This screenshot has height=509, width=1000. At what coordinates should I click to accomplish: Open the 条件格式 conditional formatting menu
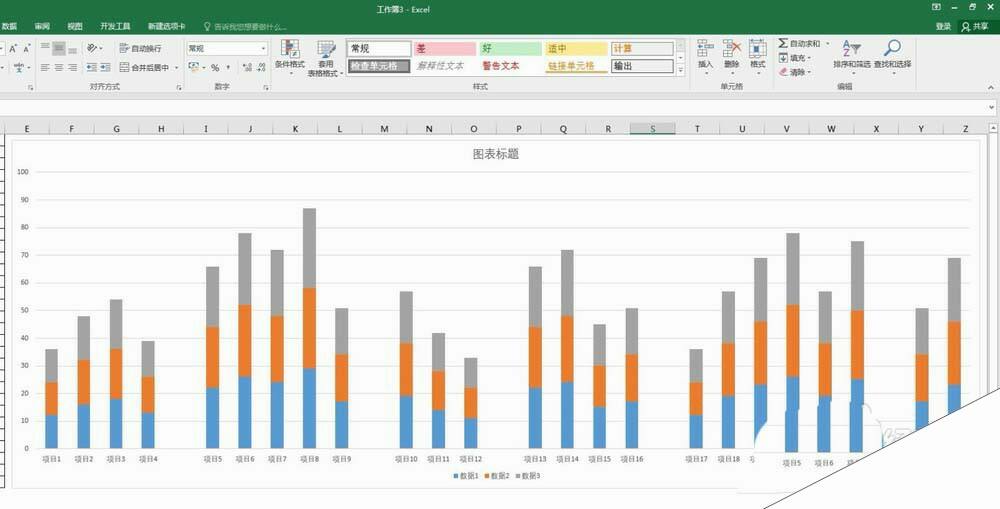pos(290,55)
